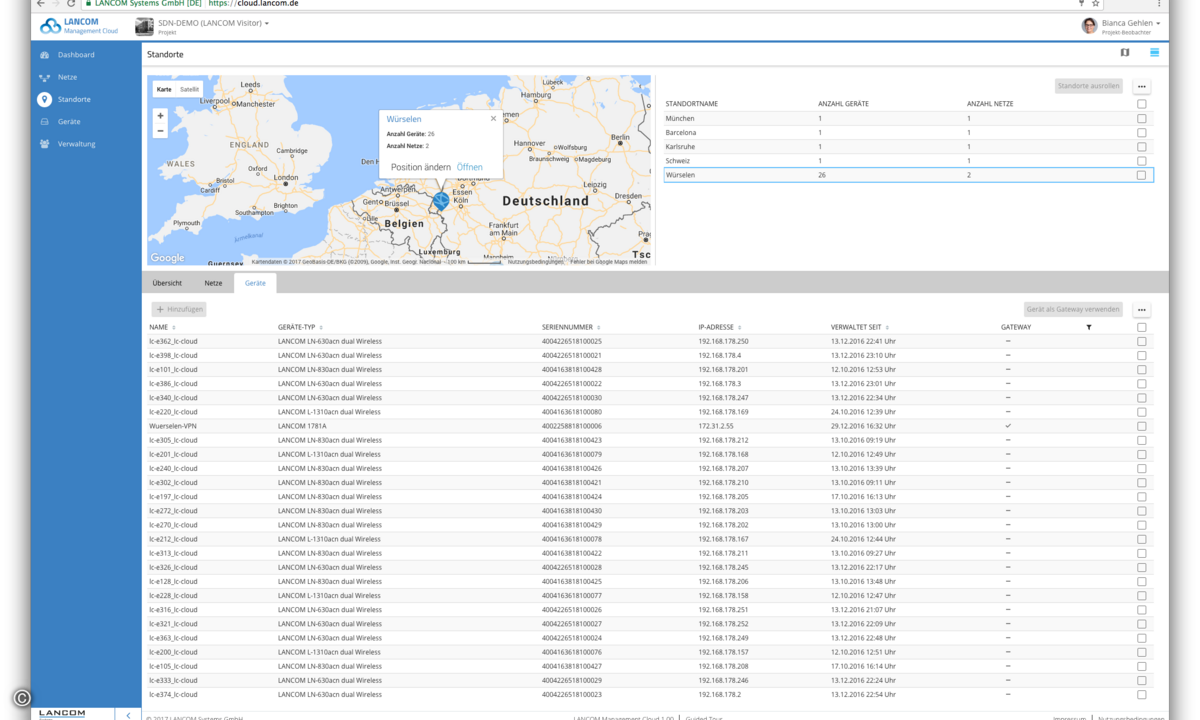1200x720 pixels.
Task: Click device lc-e398_lc-cloud name
Action: [173, 356]
